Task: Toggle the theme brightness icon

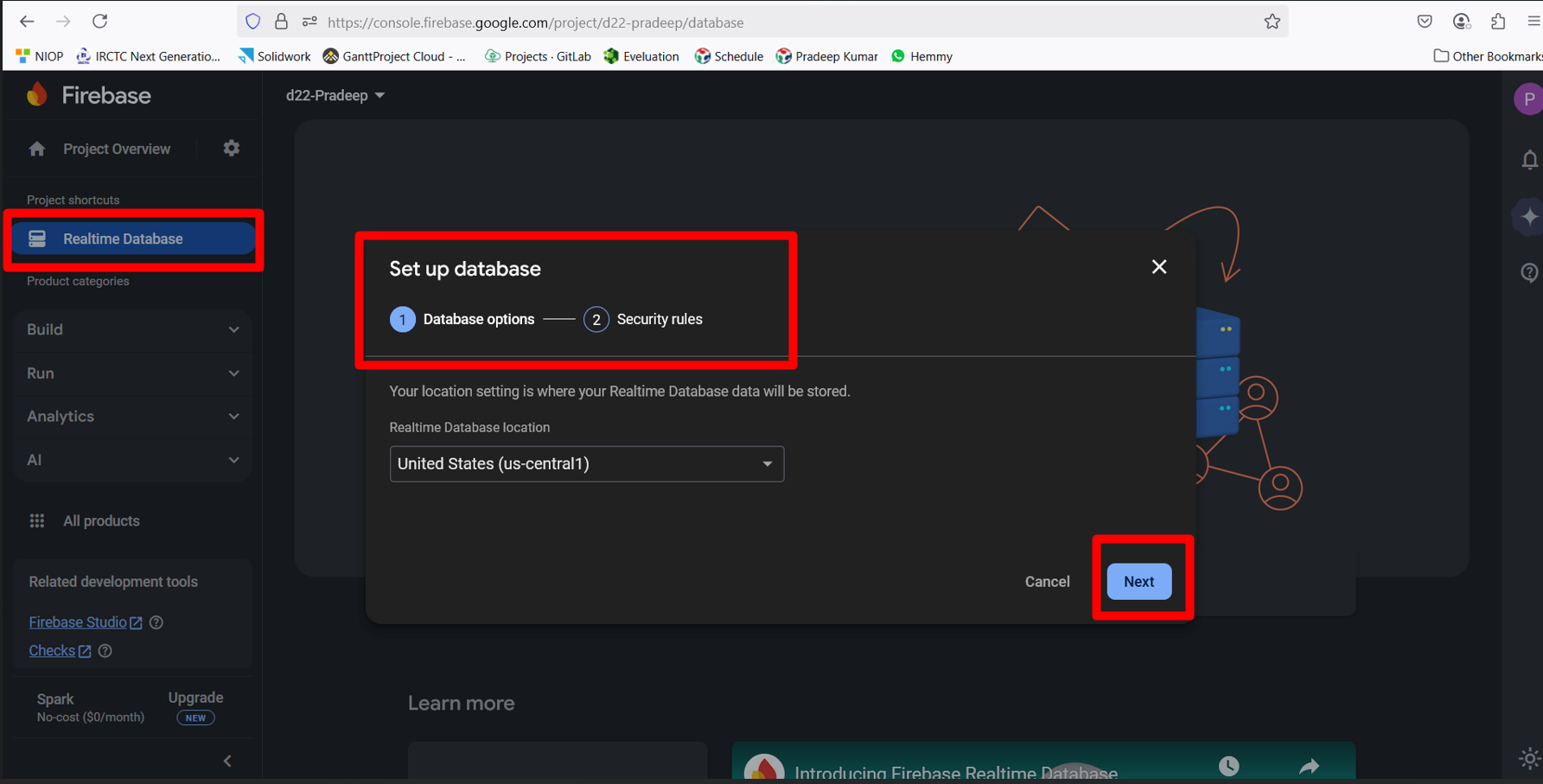Action: (x=1530, y=759)
